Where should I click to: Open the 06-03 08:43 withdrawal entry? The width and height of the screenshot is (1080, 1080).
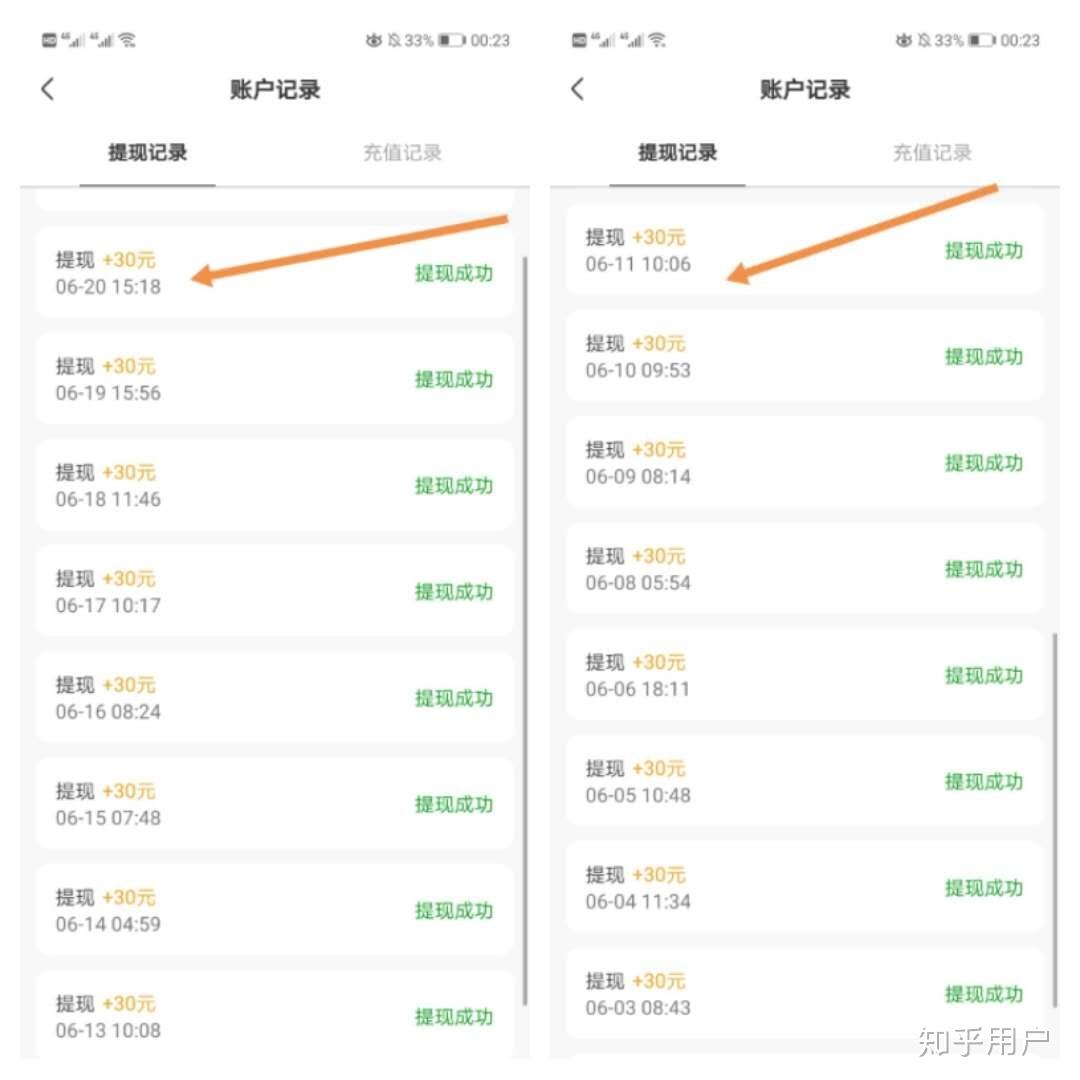pos(804,993)
